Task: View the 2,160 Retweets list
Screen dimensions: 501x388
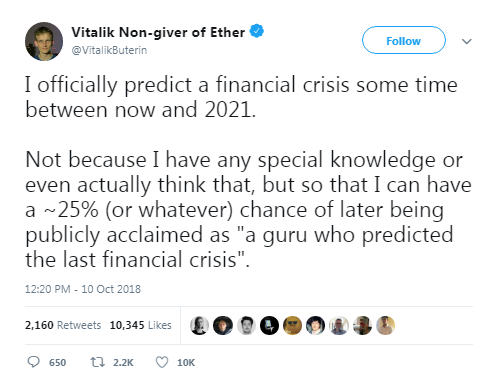Action: [63, 325]
